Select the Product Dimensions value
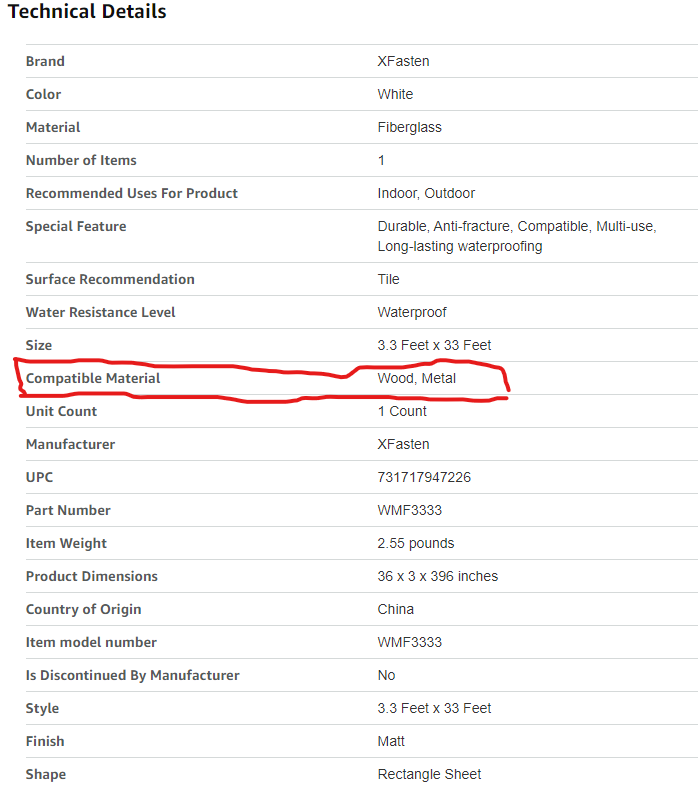The width and height of the screenshot is (698, 787). pyautogui.click(x=437, y=576)
